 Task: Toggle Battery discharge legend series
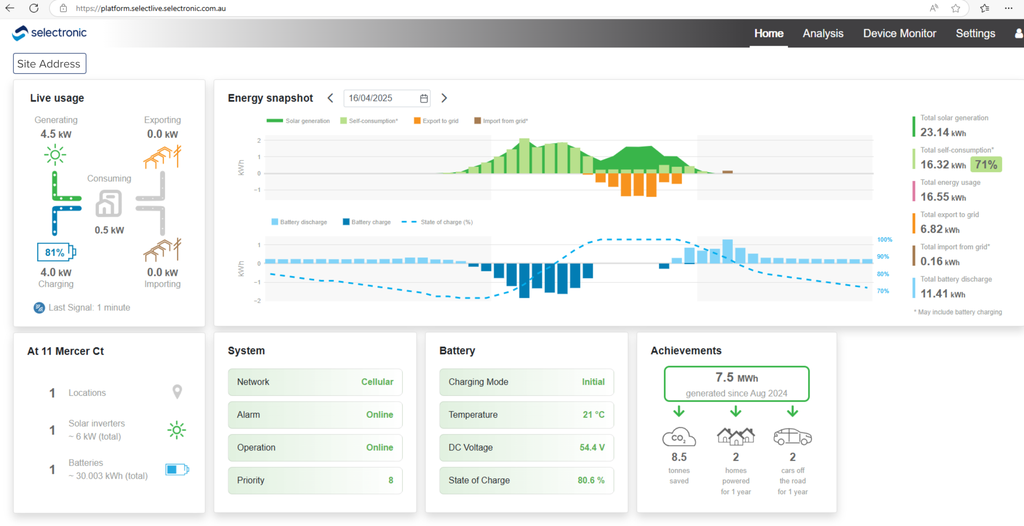(298, 222)
